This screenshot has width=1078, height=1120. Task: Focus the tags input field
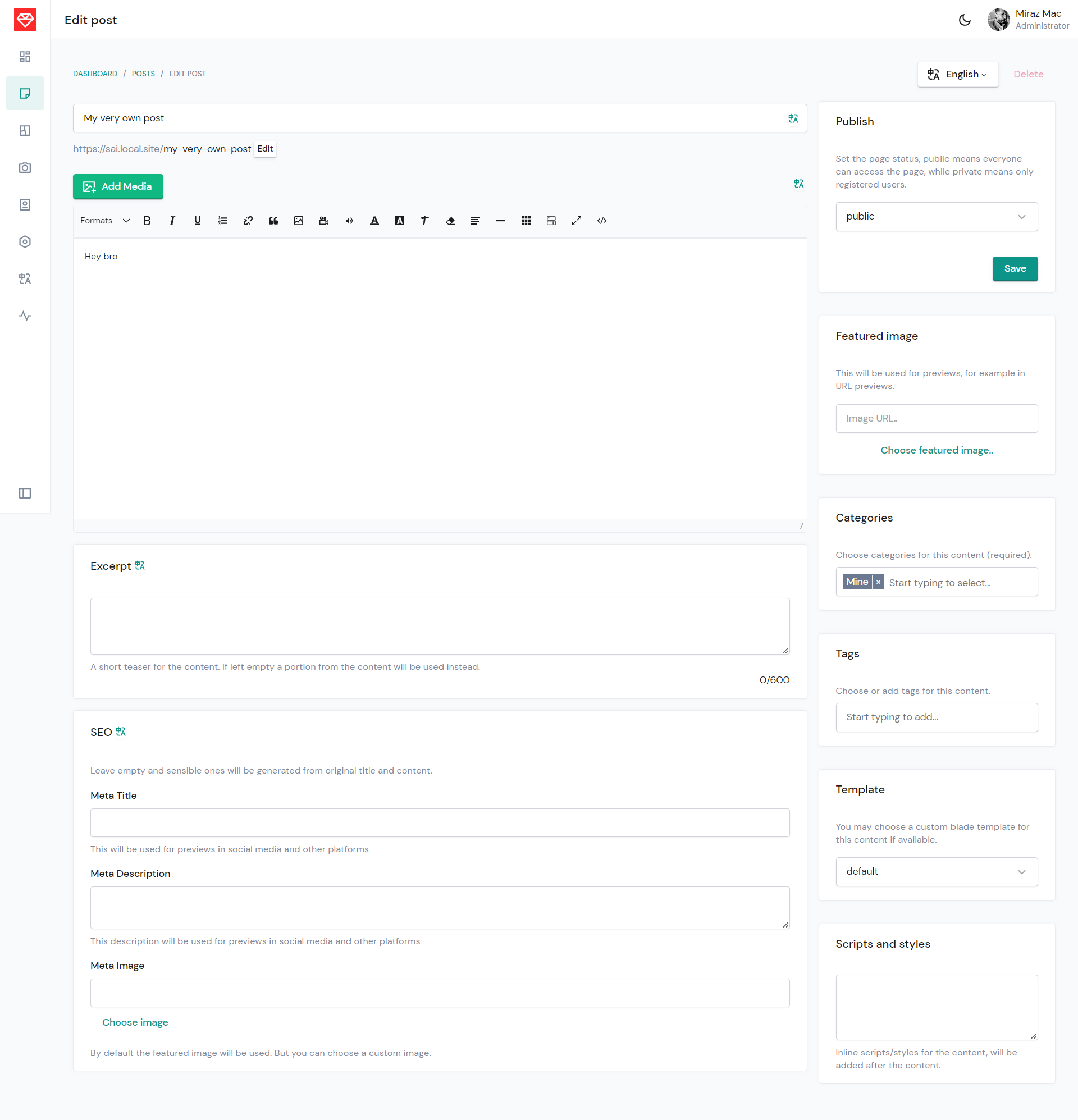pos(937,717)
